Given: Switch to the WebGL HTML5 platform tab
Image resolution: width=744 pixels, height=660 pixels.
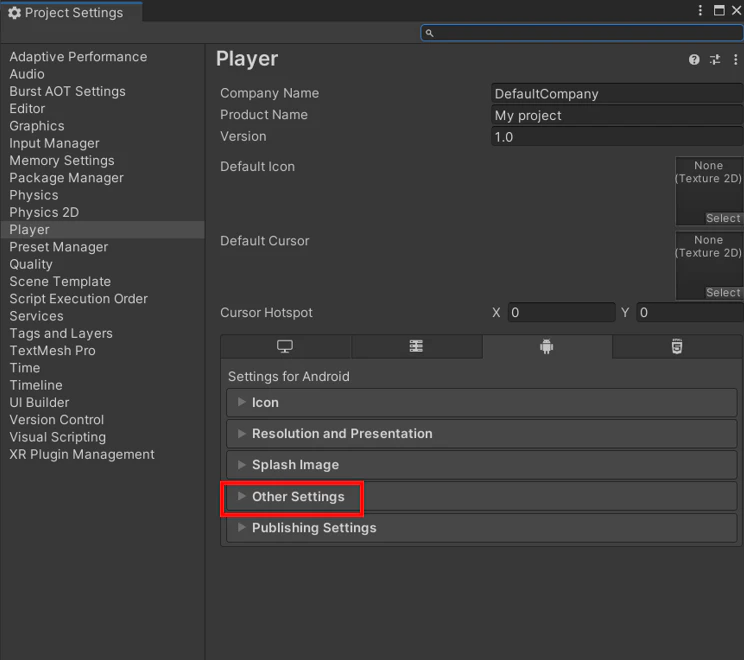Looking at the screenshot, I should [677, 346].
